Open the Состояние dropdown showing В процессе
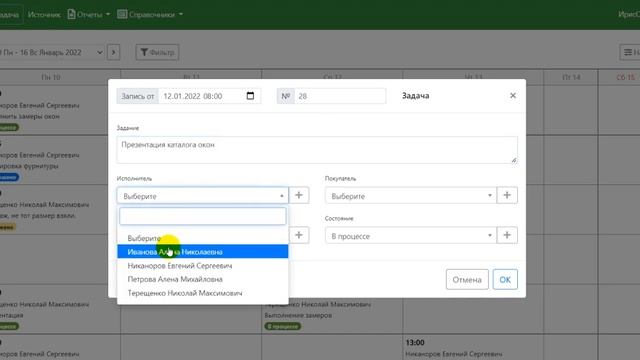This screenshot has width=640, height=360. (x=411, y=236)
